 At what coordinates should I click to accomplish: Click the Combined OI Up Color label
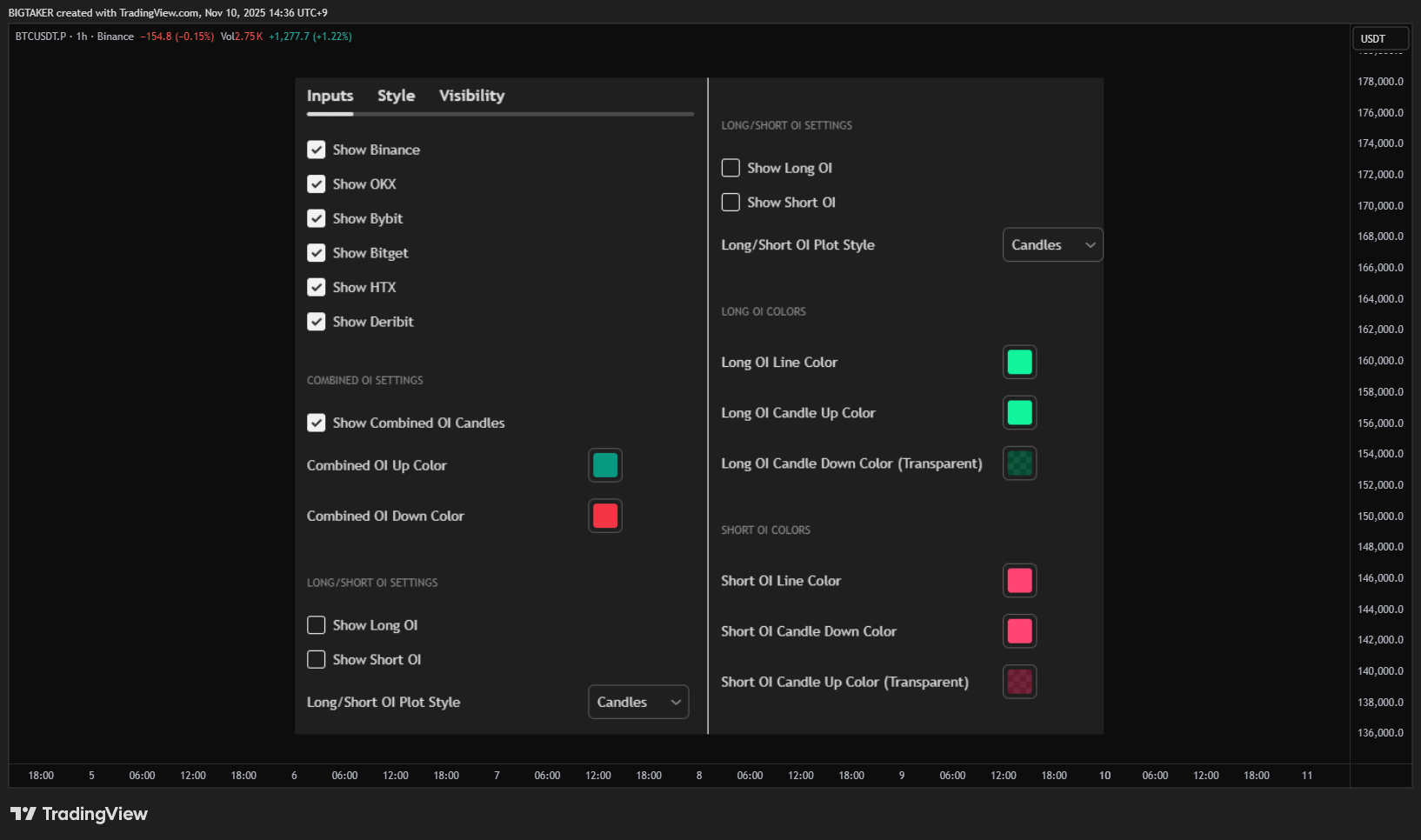pyautogui.click(x=377, y=465)
